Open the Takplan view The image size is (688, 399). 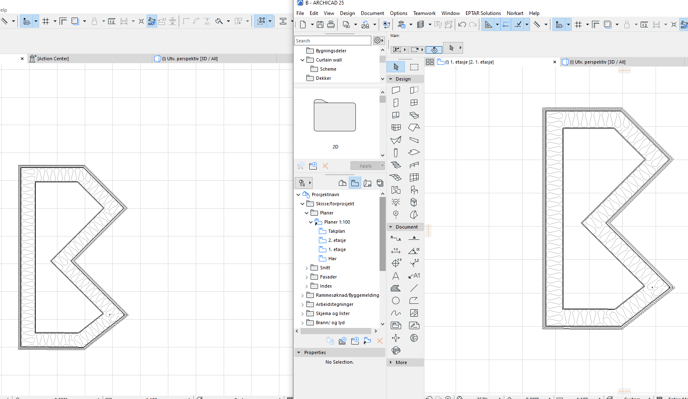pyautogui.click(x=337, y=231)
